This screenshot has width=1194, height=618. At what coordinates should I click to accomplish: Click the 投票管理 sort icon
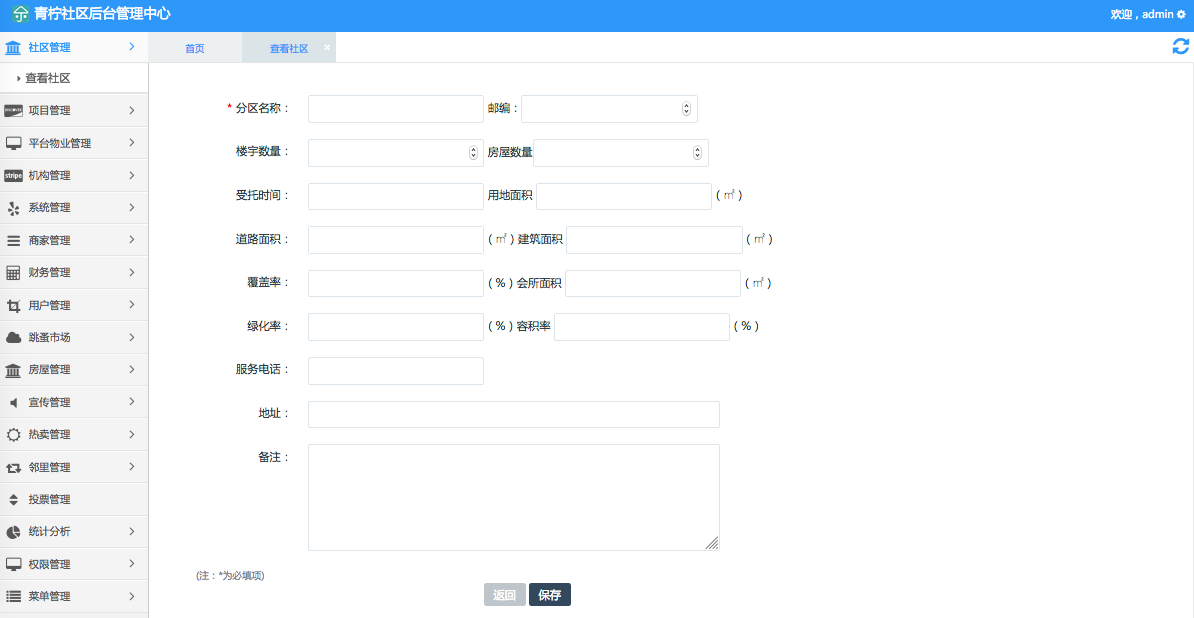click(13, 500)
